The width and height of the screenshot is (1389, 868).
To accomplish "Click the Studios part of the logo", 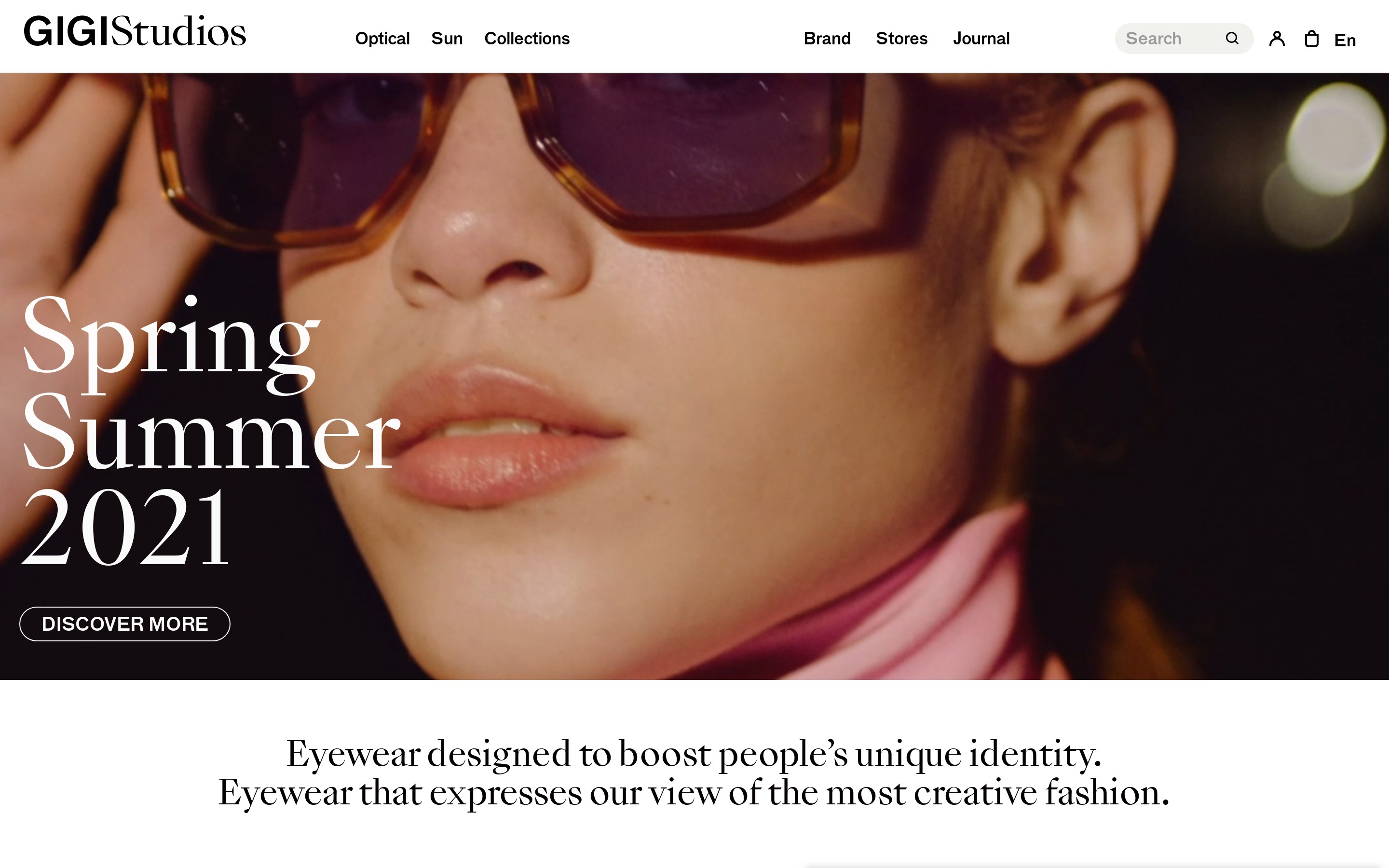I will click(178, 31).
